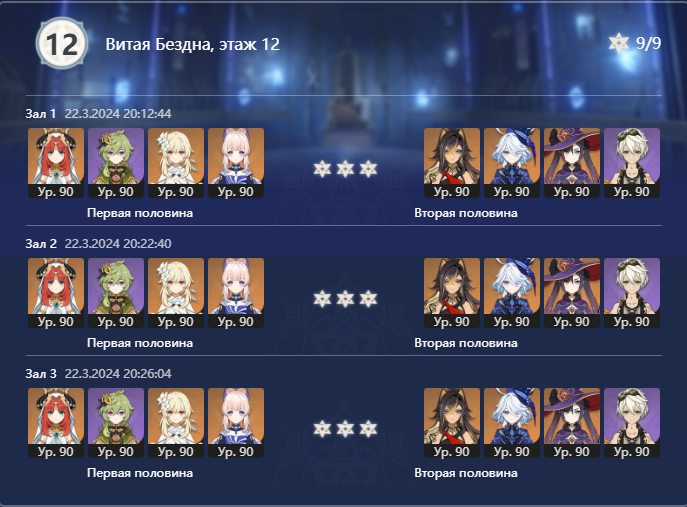The width and height of the screenshot is (687, 507).
Task: Click Furina portrait in Зал 2 second half
Action: [512, 293]
